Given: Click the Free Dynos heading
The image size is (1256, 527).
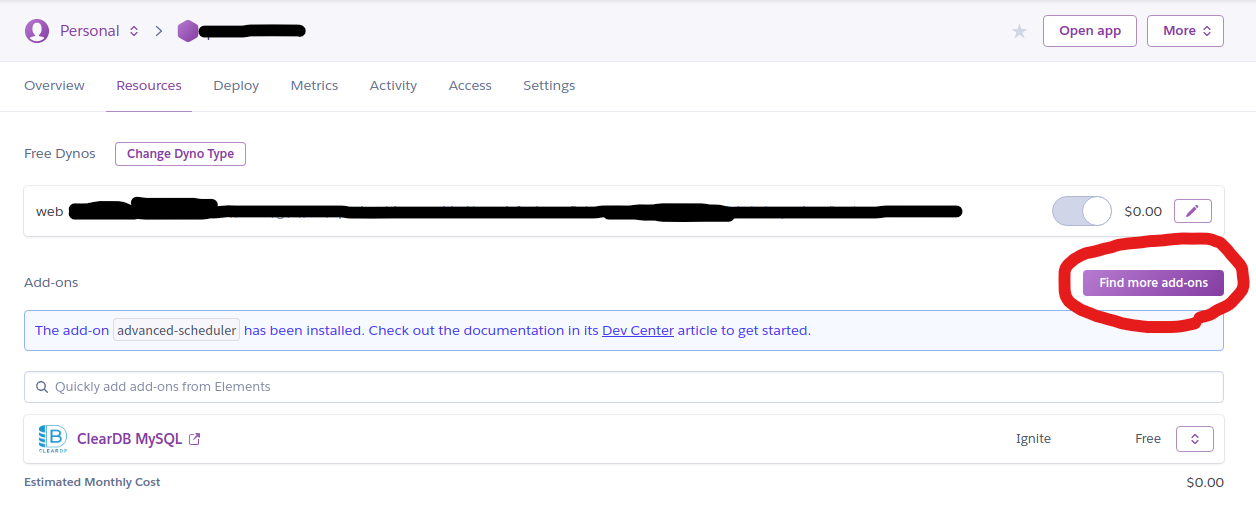Looking at the screenshot, I should coord(60,154).
